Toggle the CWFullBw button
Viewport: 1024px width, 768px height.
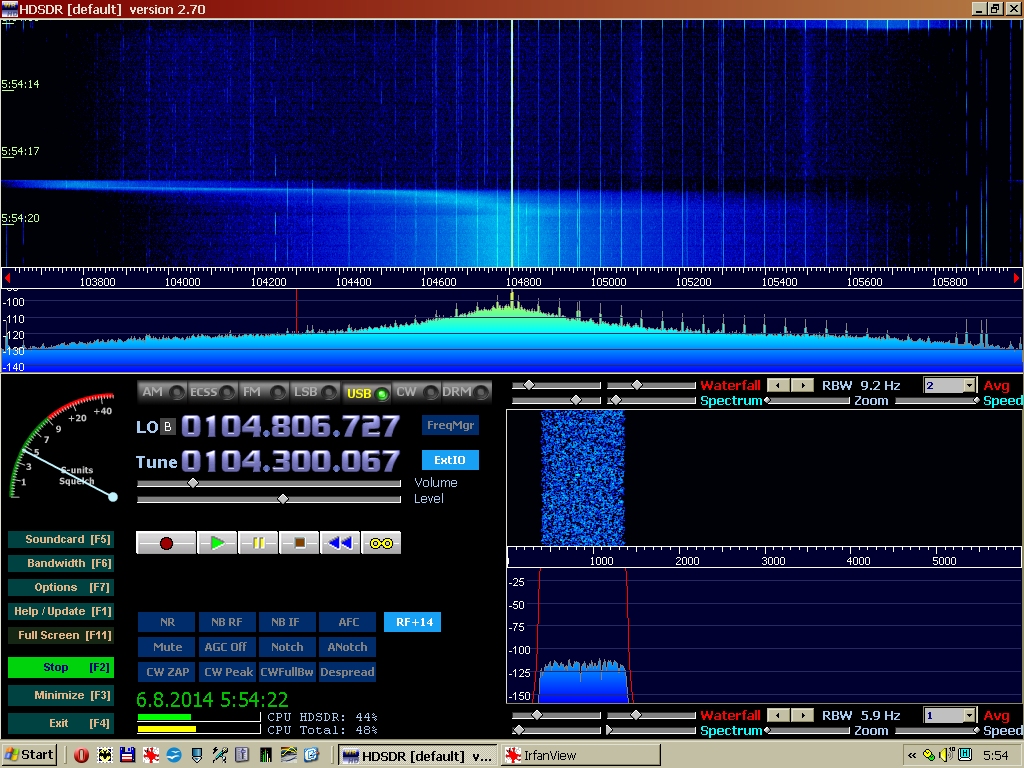pyautogui.click(x=287, y=672)
